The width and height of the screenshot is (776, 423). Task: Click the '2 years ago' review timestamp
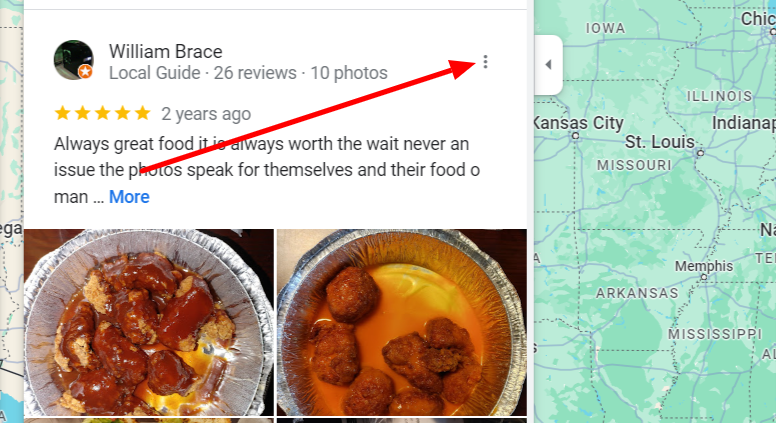[x=206, y=114]
